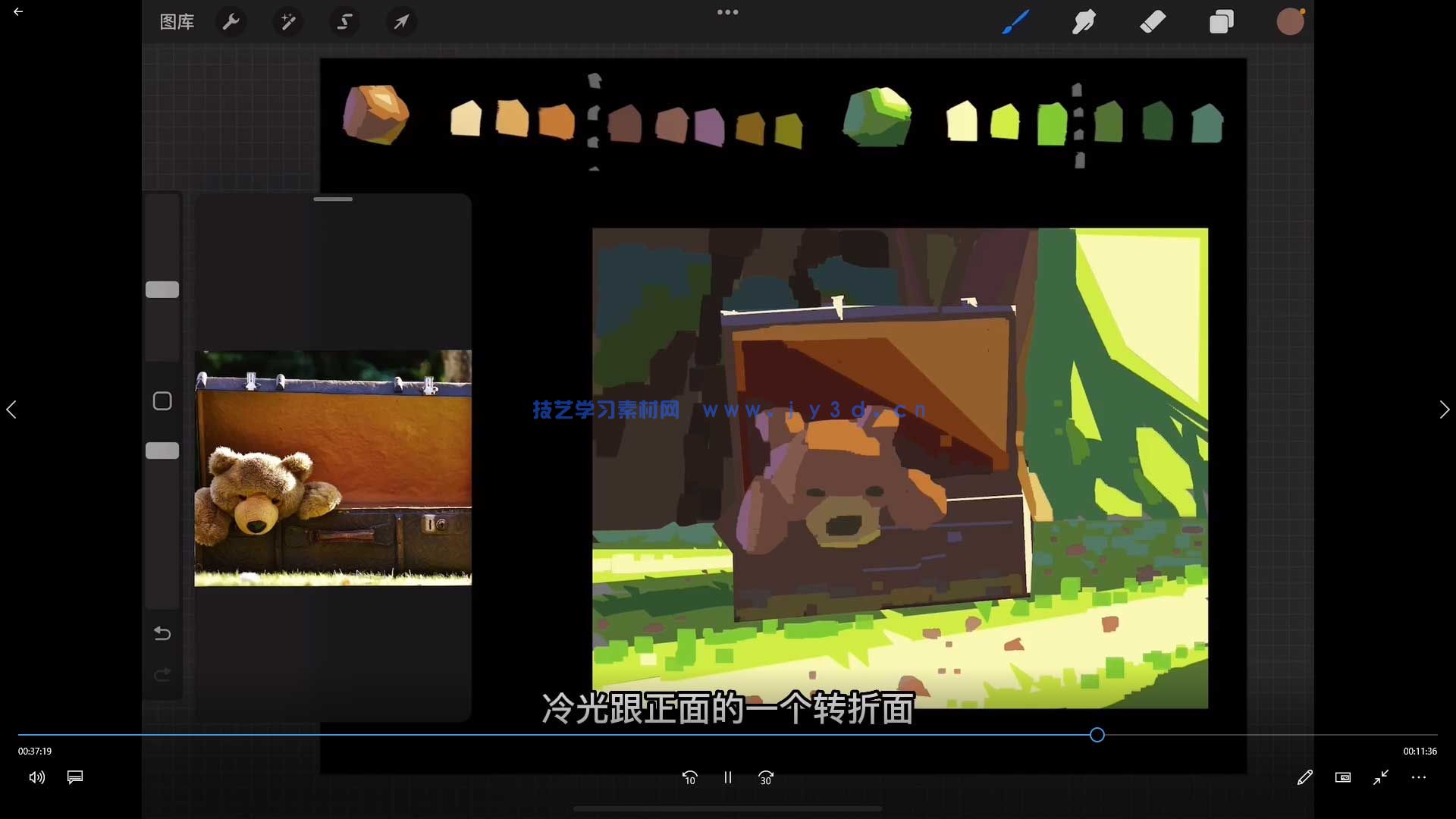Open the active color picker circle

click(1289, 22)
